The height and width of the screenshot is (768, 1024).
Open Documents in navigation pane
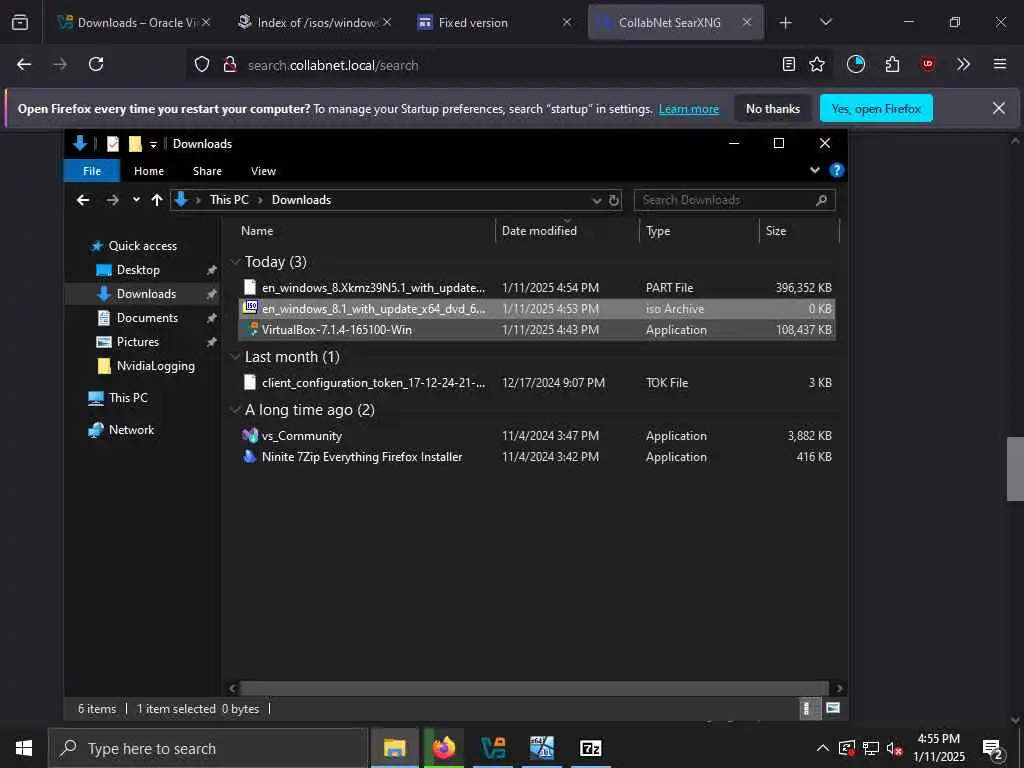coord(147,317)
